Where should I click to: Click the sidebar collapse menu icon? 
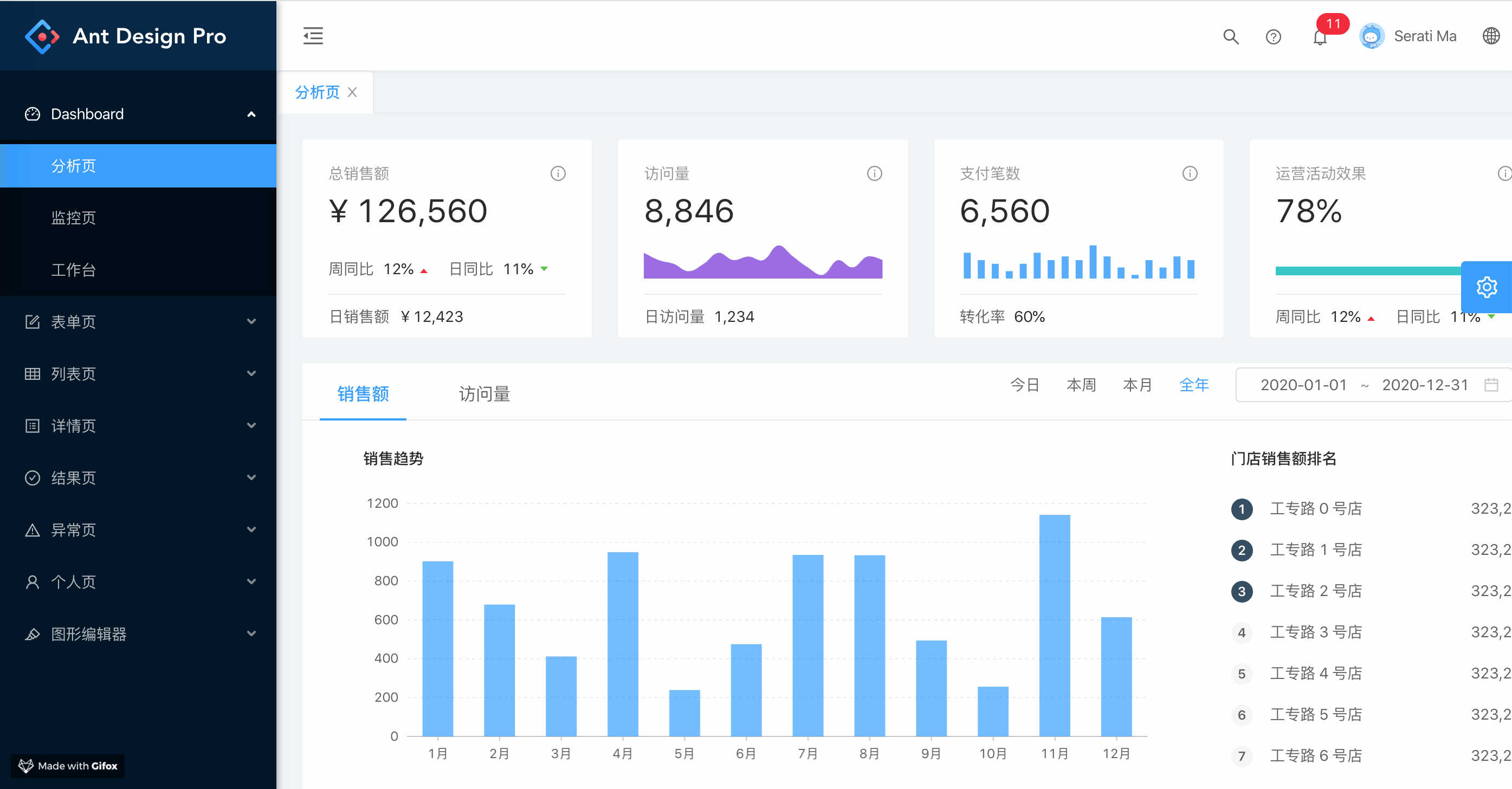313,36
